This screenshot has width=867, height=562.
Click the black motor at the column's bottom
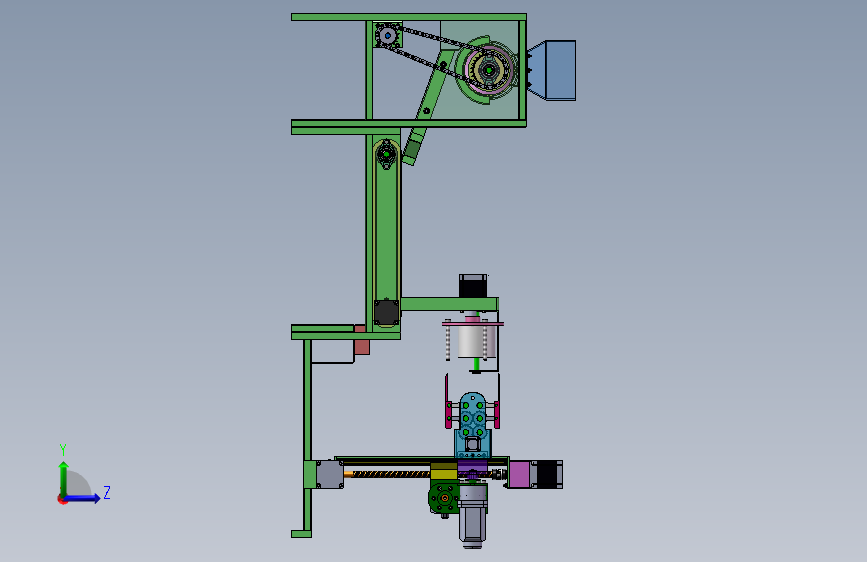(386, 312)
